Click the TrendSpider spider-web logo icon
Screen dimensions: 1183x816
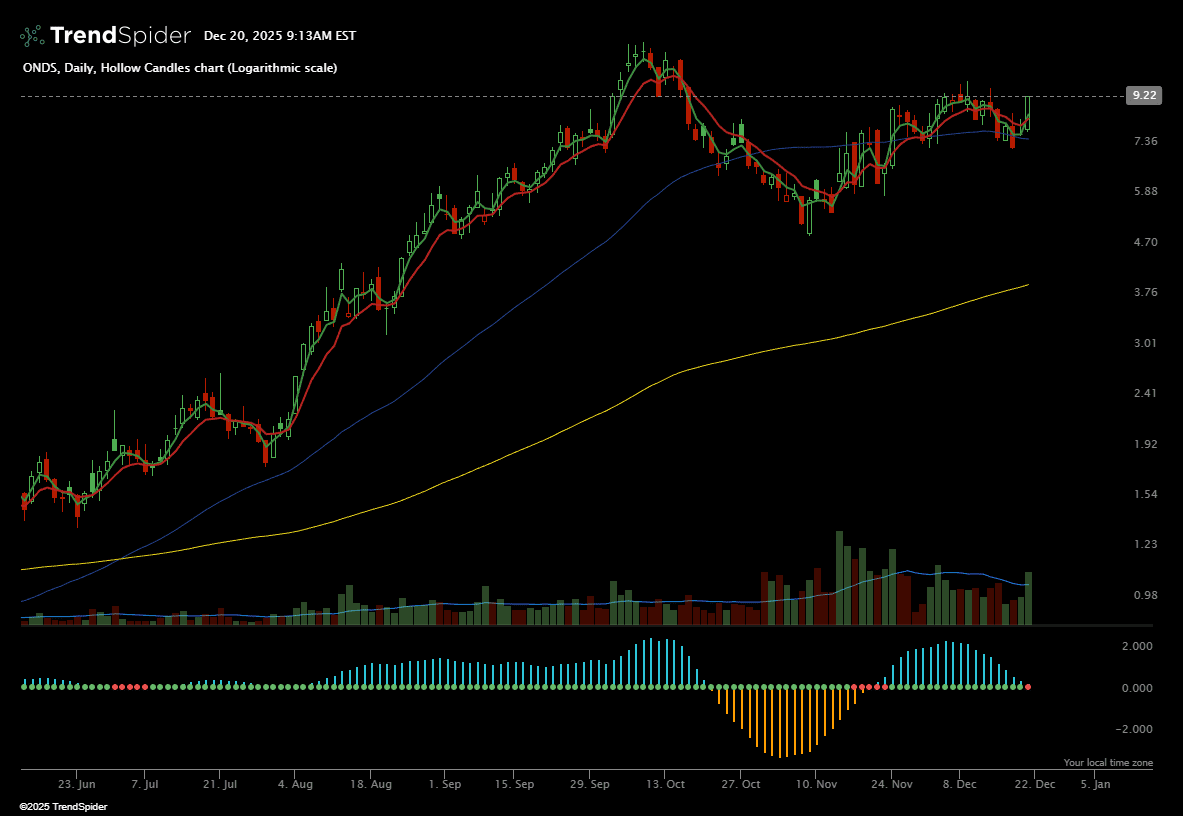tap(32, 36)
